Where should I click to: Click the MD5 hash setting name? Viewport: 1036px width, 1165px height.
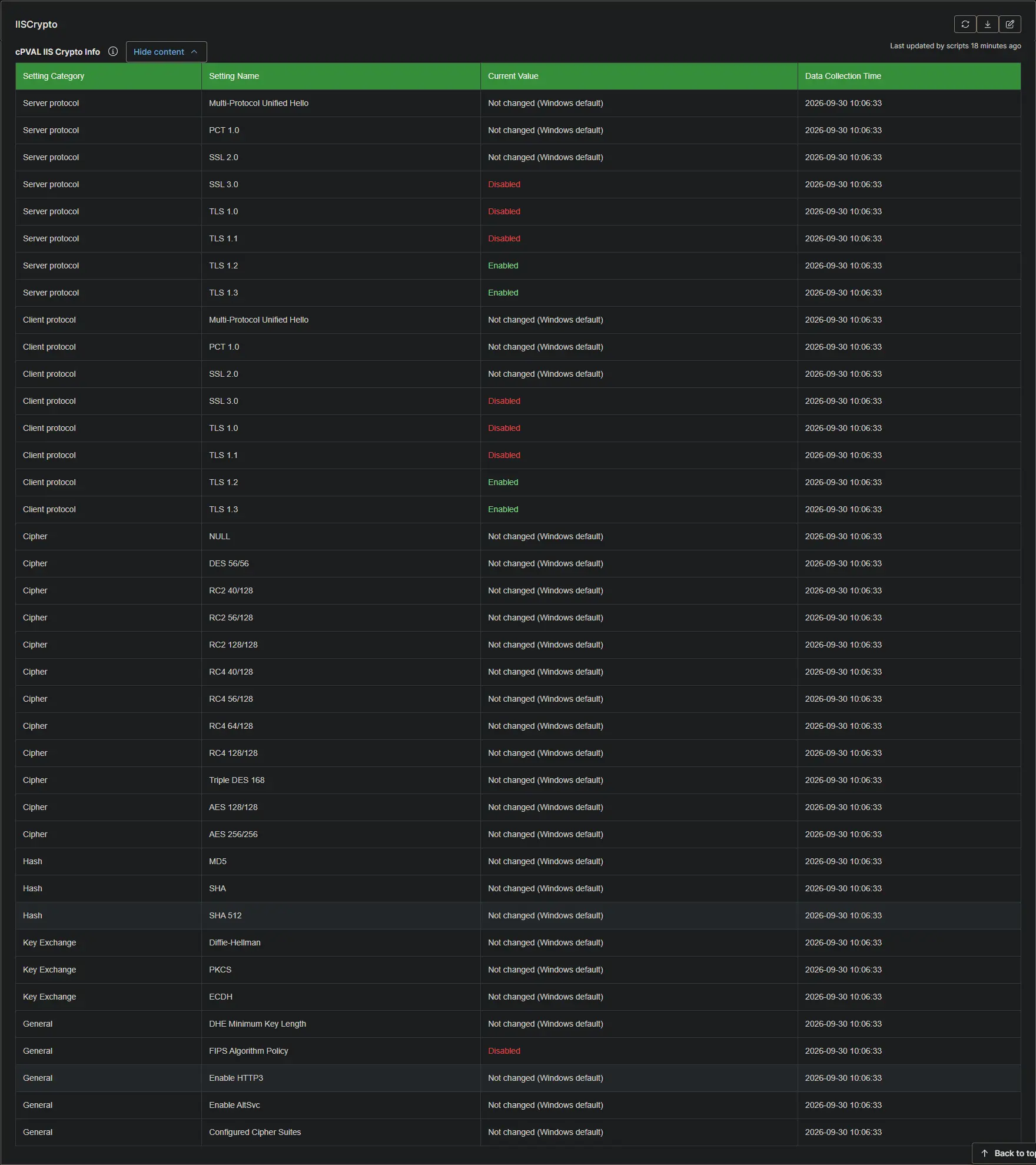click(218, 861)
